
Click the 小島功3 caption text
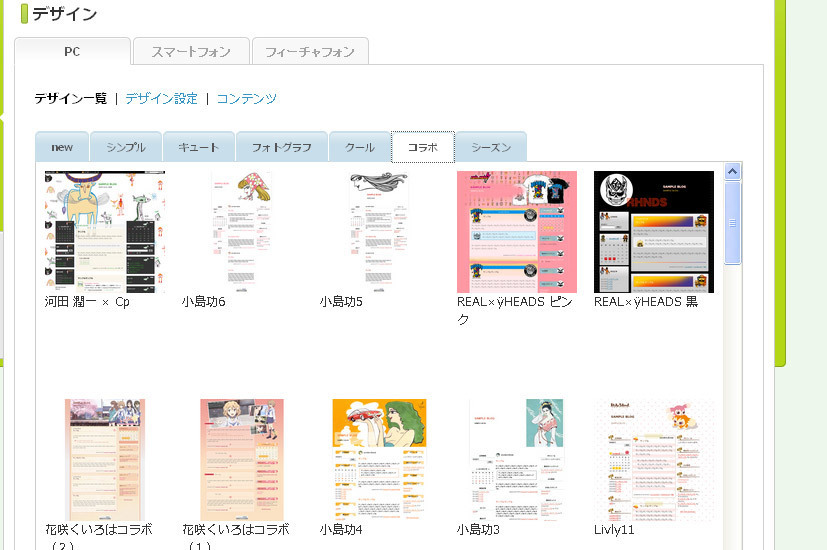click(478, 529)
